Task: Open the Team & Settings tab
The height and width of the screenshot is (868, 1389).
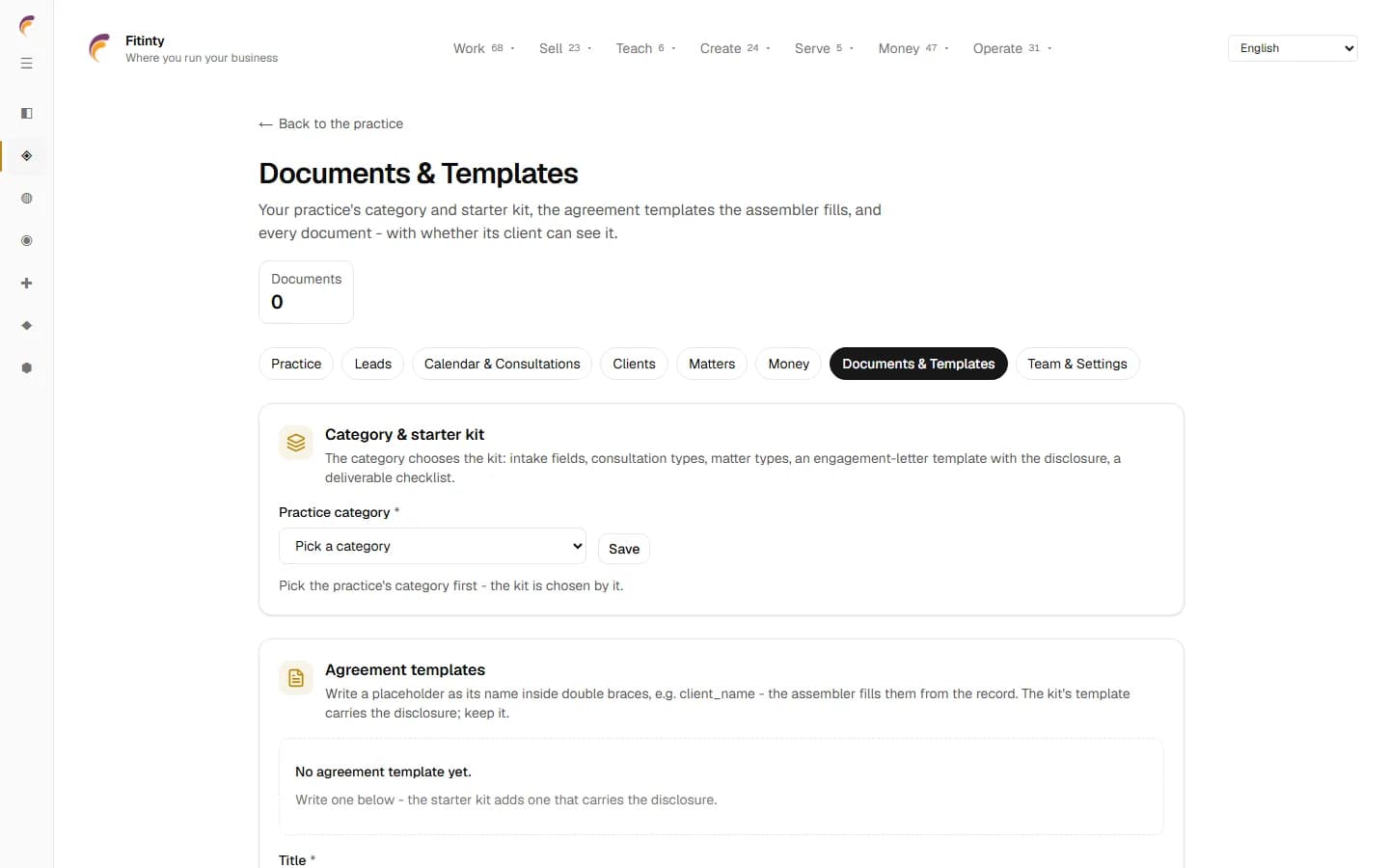Action: coord(1077,364)
